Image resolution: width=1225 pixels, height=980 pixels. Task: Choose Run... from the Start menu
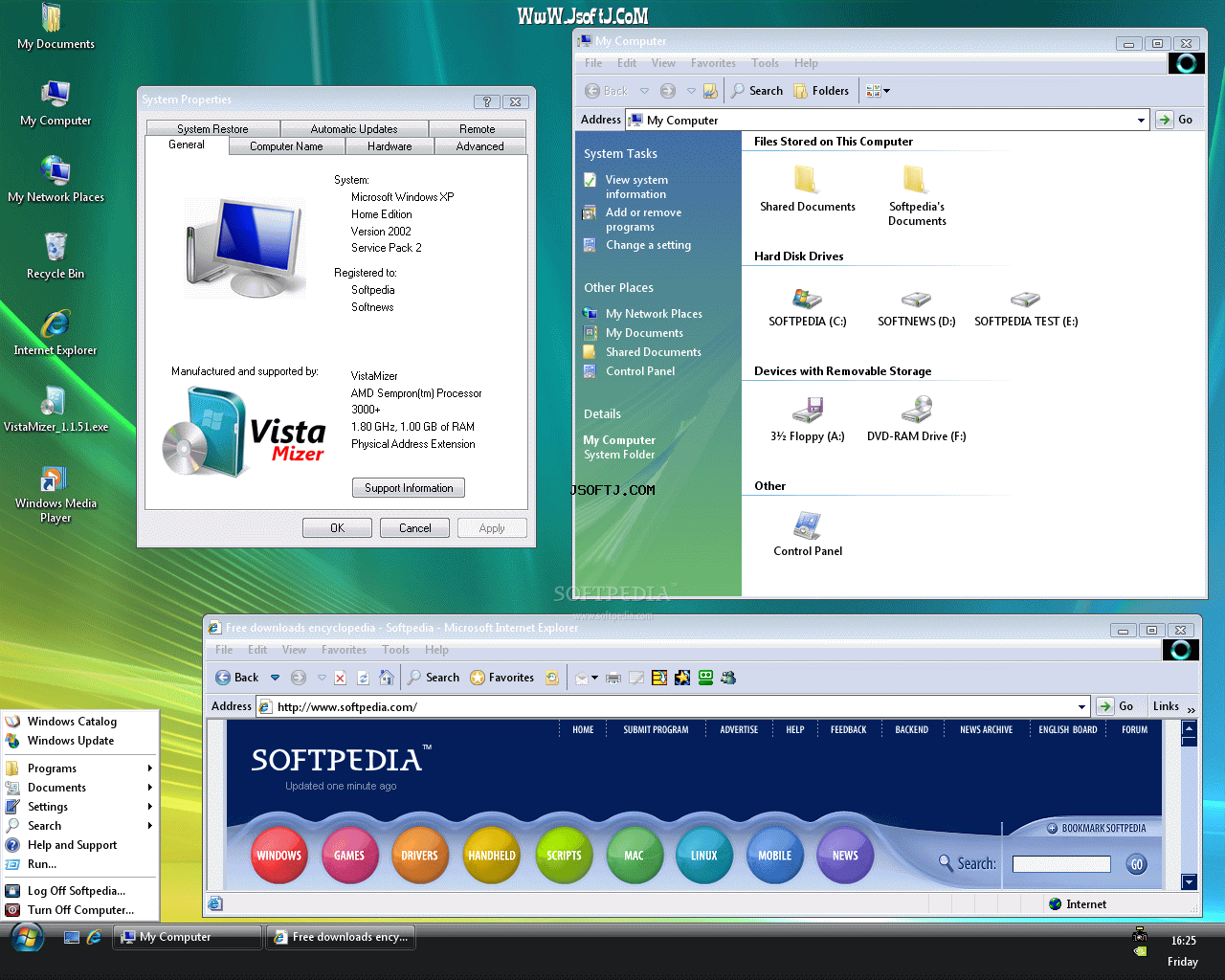coord(78,864)
